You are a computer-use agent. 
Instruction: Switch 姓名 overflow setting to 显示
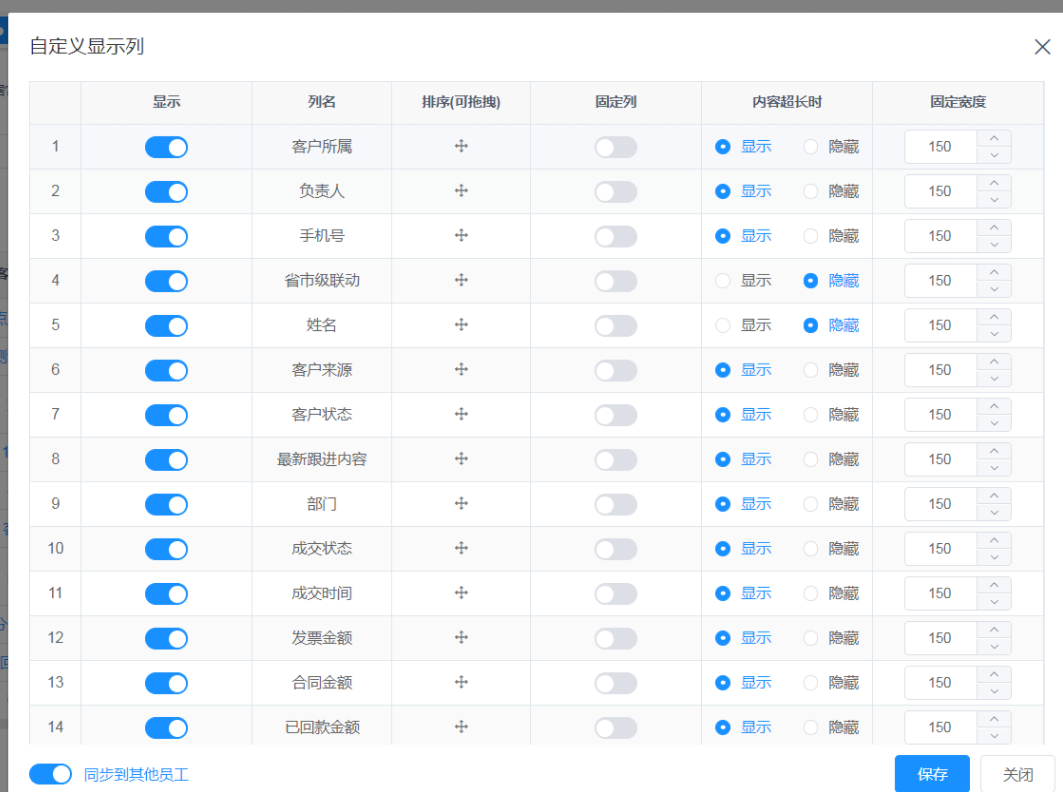pyautogui.click(x=722, y=325)
